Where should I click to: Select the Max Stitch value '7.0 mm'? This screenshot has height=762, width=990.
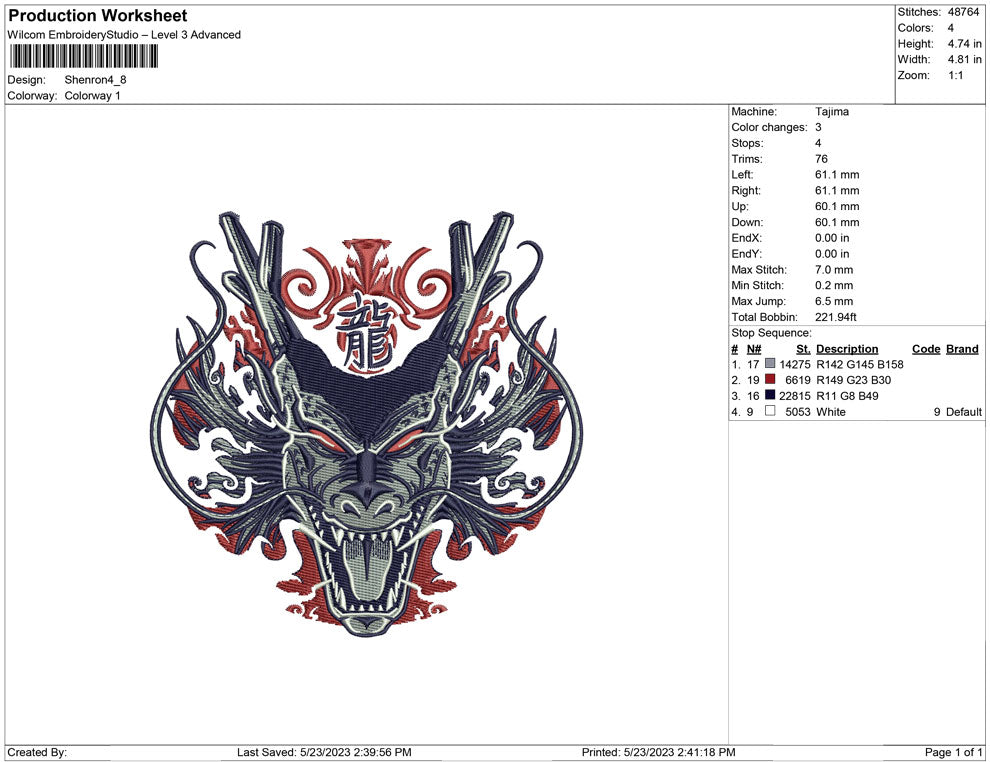(x=833, y=270)
